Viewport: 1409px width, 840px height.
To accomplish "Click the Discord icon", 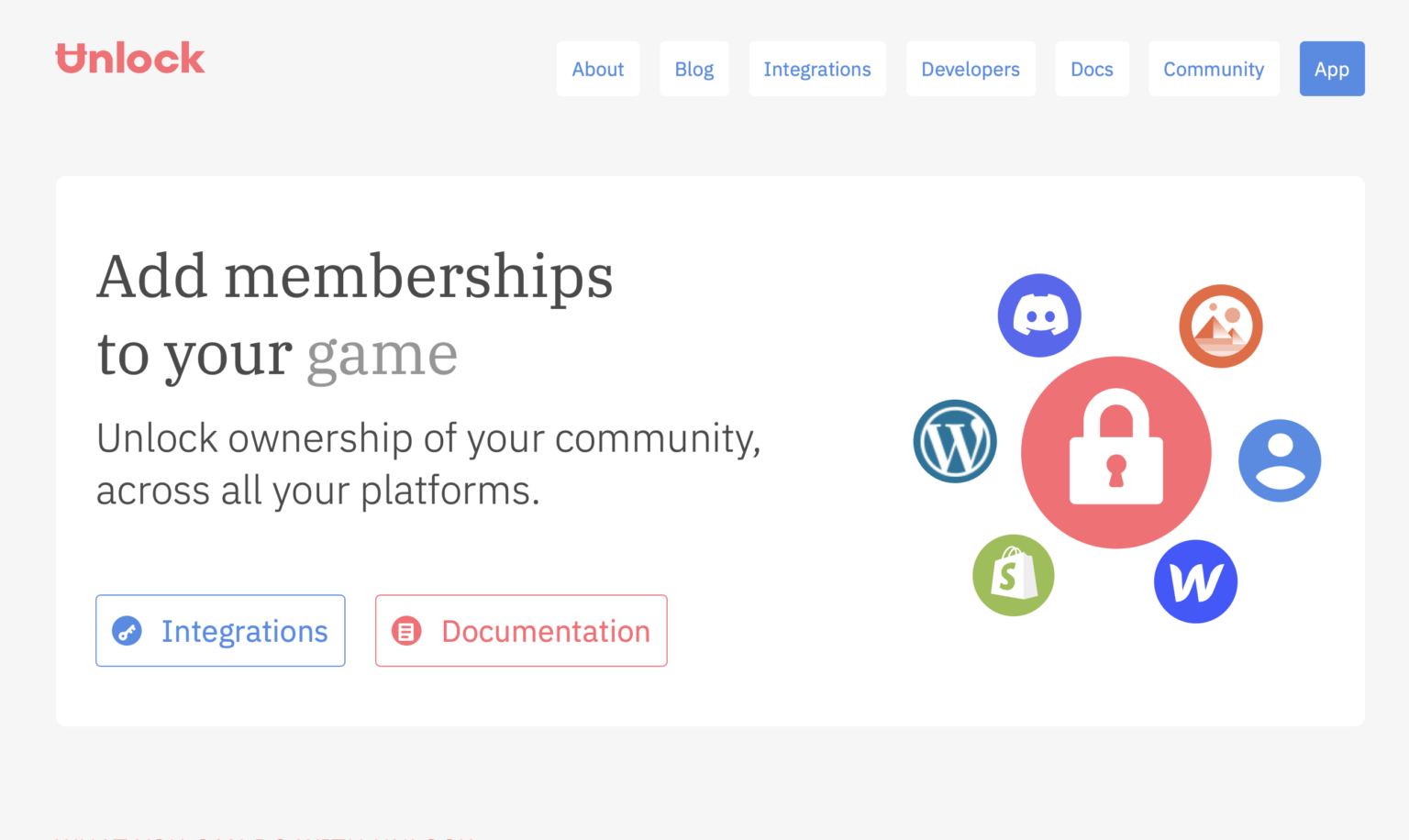I will (1039, 315).
